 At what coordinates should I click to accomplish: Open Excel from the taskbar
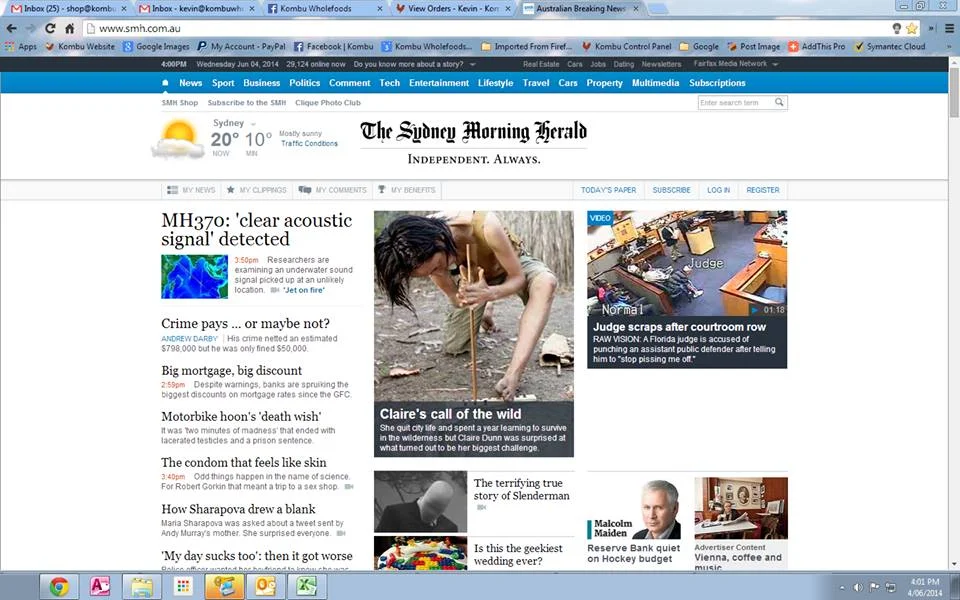tap(306, 587)
